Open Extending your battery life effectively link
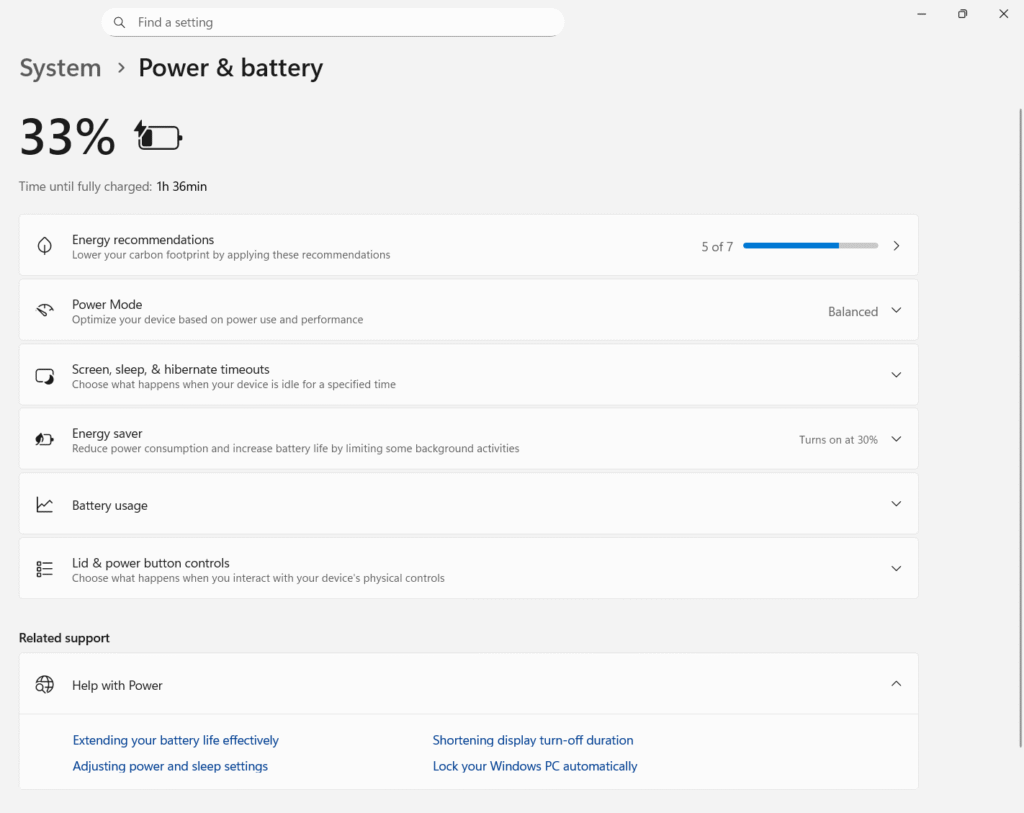The height and width of the screenshot is (813, 1024). coord(175,740)
